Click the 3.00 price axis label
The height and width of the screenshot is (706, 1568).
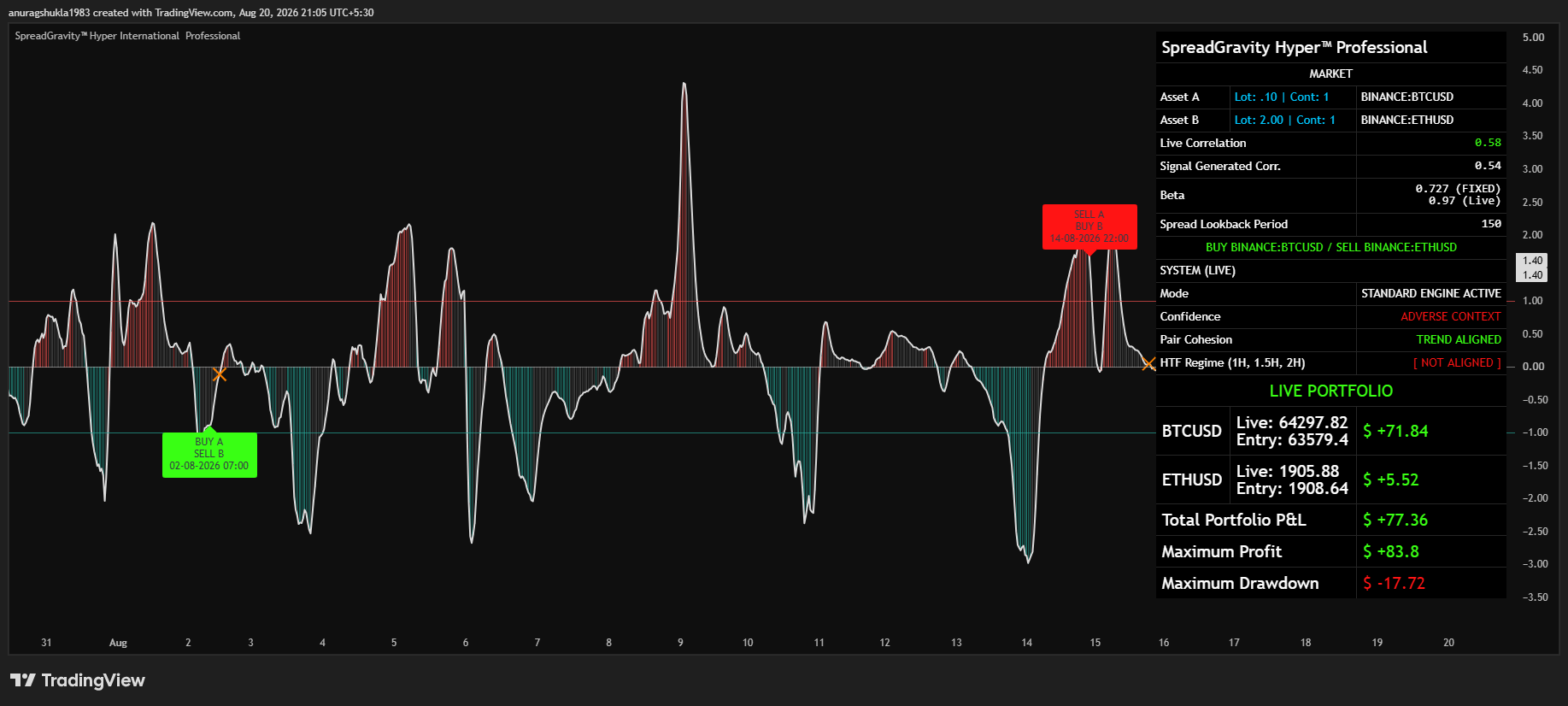[1533, 169]
